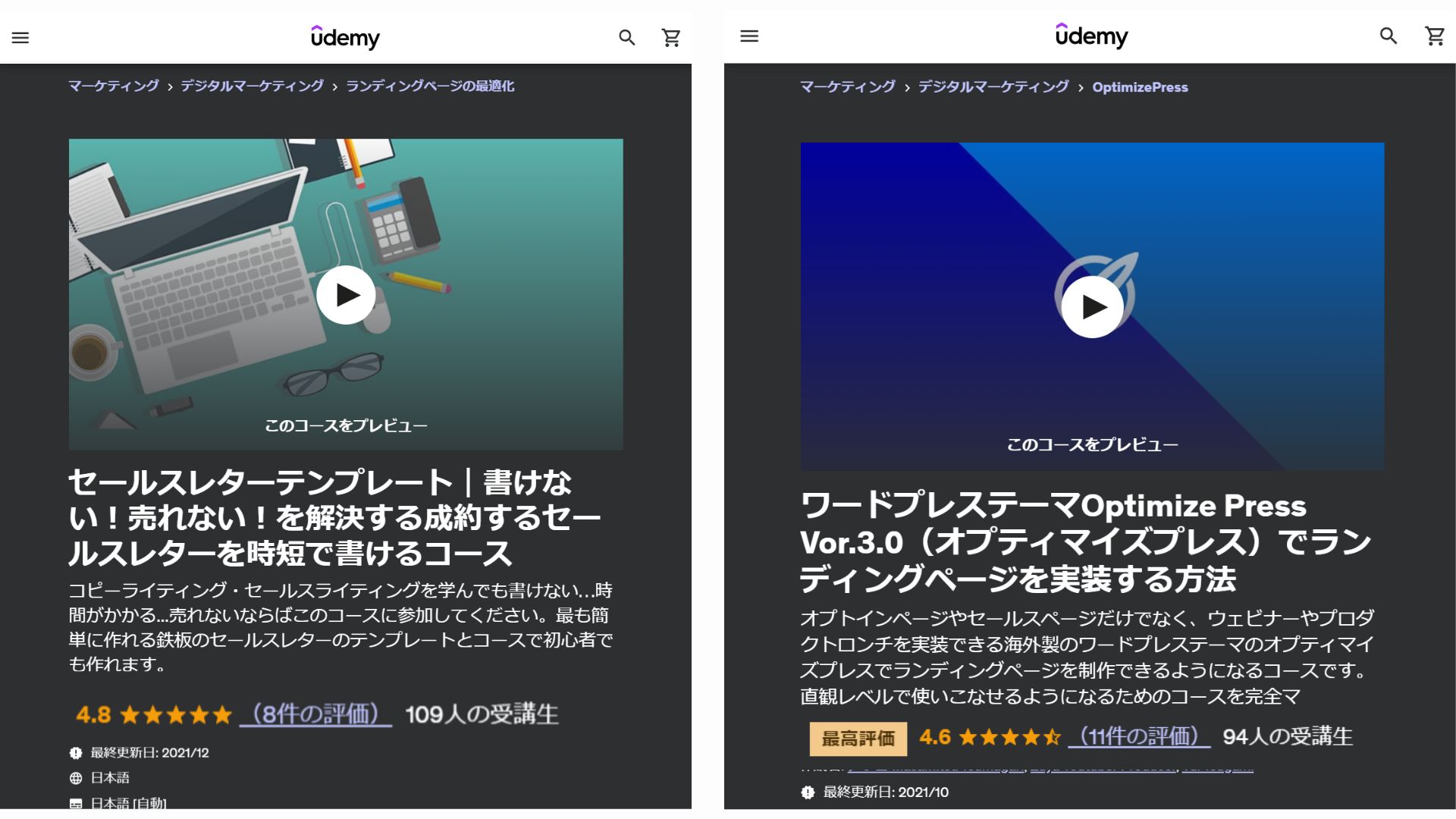The width and height of the screenshot is (1456, 819).
Task: Click search icon in right header
Action: (x=1388, y=36)
